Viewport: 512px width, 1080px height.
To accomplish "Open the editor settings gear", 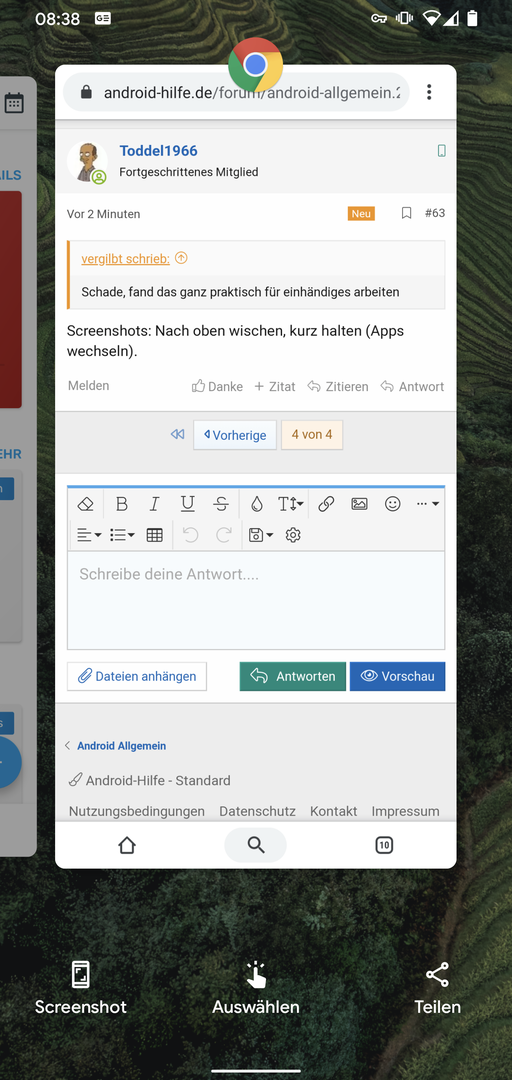I will pos(293,535).
